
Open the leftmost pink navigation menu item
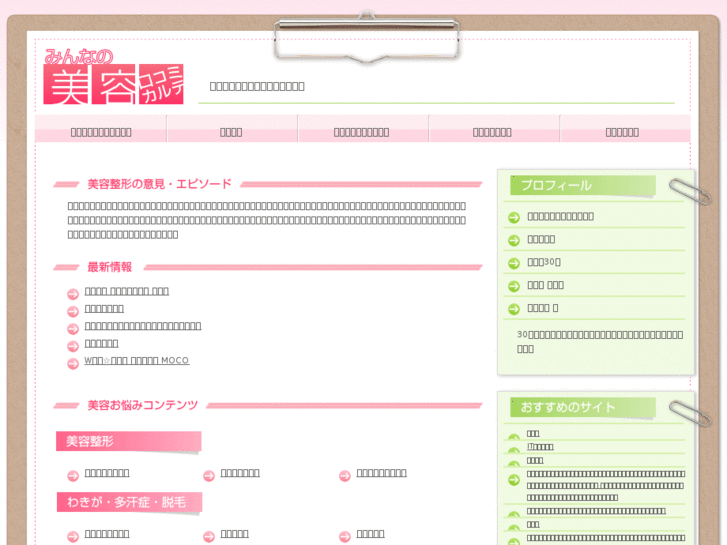coord(101,129)
